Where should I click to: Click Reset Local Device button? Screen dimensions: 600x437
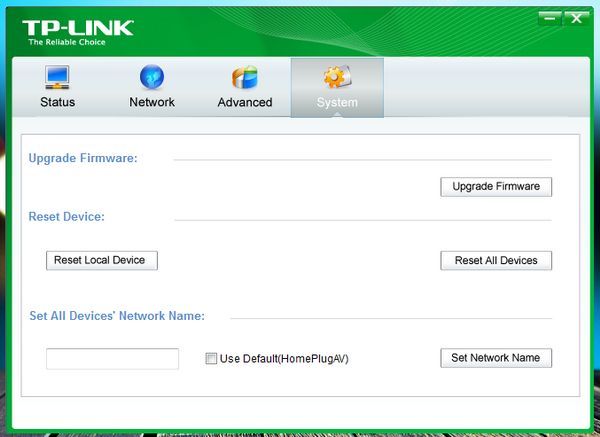[102, 261]
